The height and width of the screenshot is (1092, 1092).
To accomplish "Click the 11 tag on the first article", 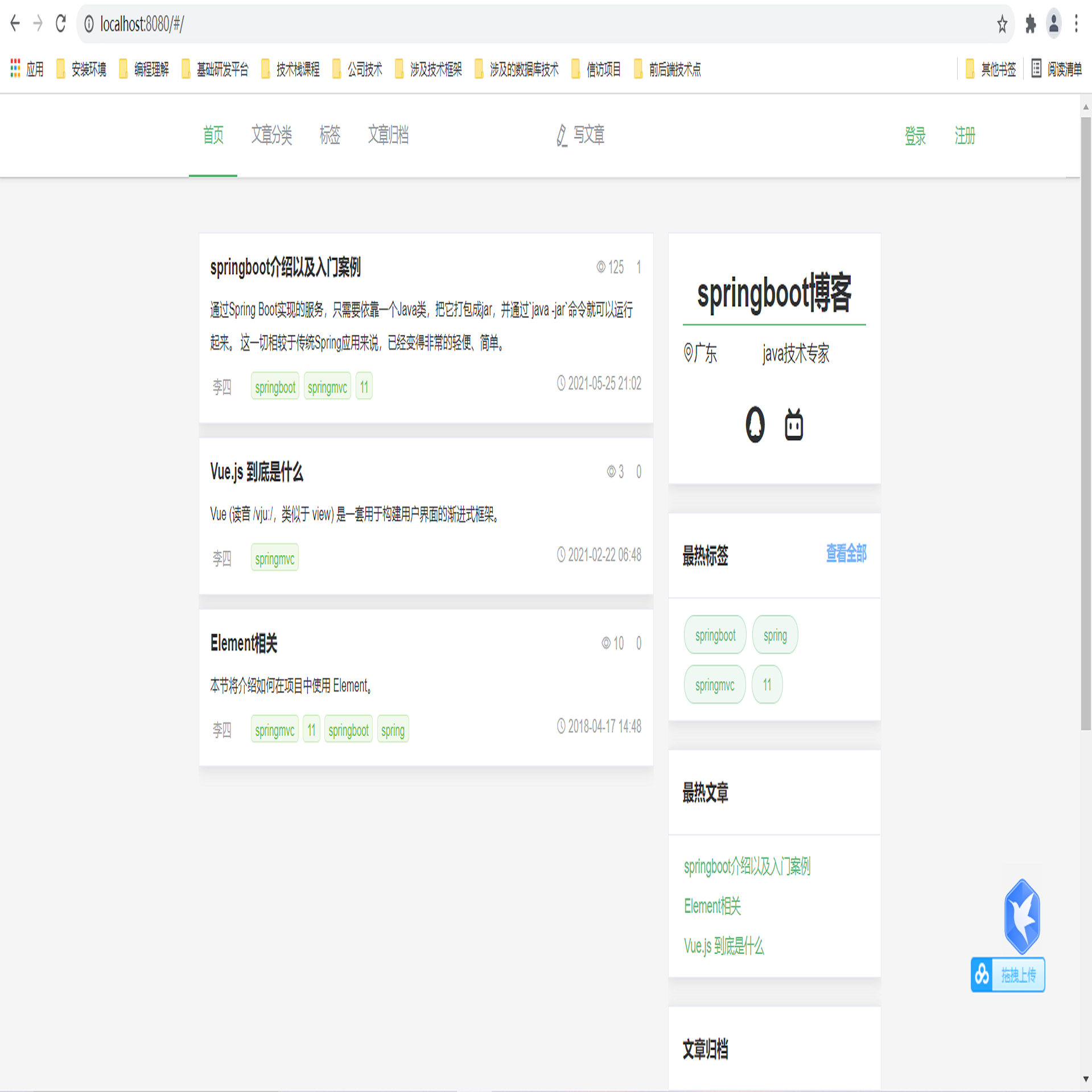I will click(364, 387).
